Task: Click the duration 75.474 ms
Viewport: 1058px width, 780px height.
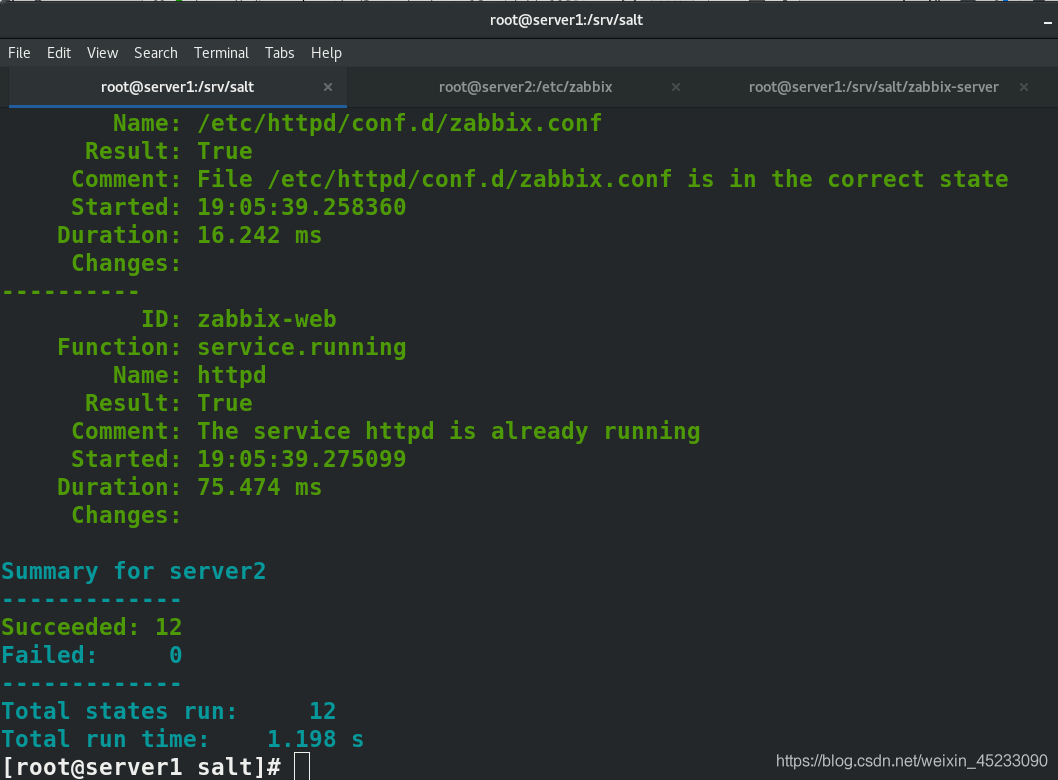Action: pyautogui.click(x=259, y=487)
